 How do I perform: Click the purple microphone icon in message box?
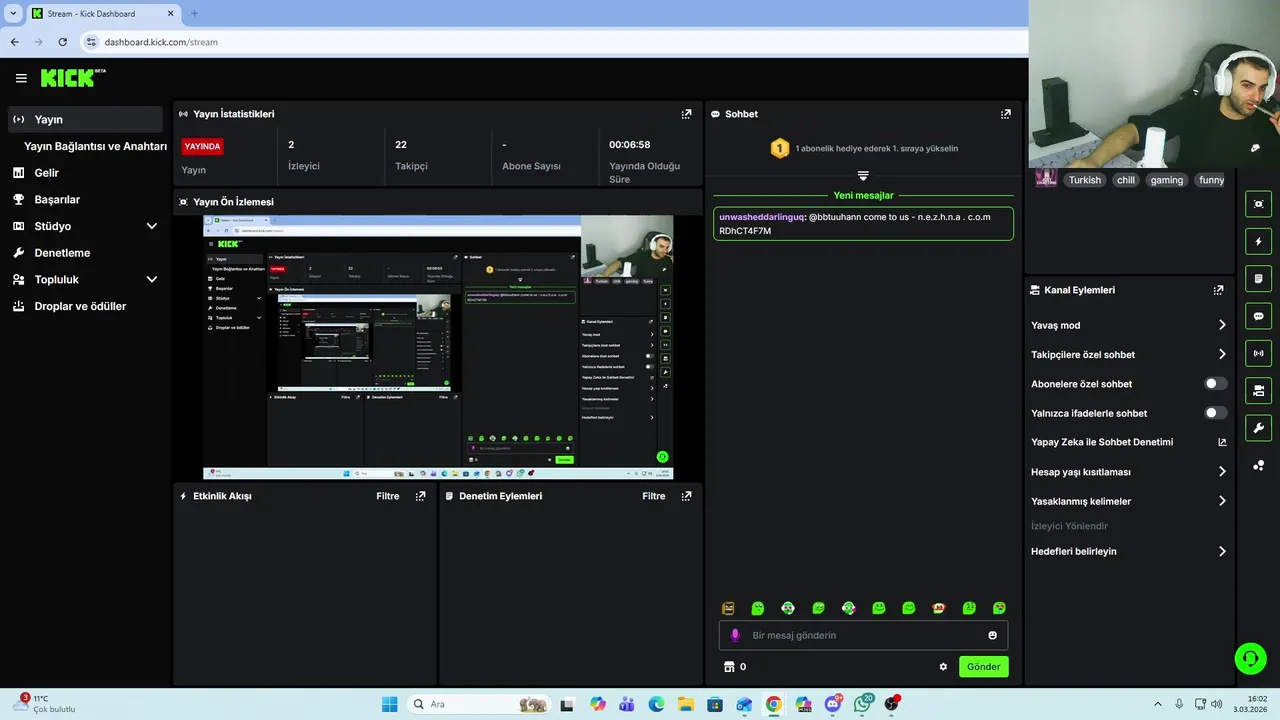(735, 635)
